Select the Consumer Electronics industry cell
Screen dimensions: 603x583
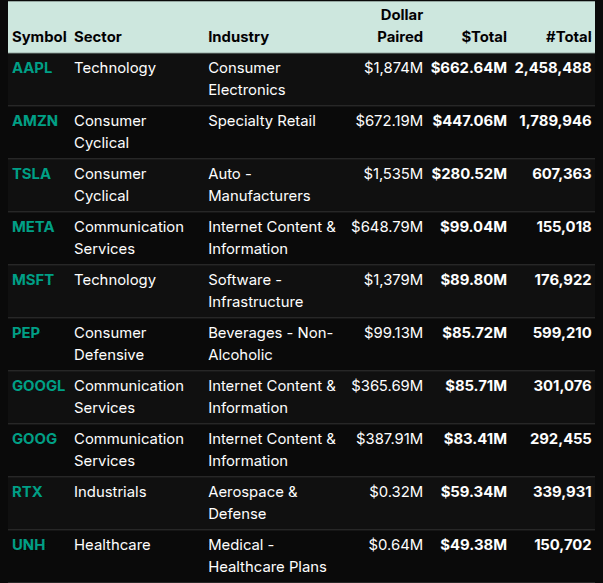click(x=246, y=79)
